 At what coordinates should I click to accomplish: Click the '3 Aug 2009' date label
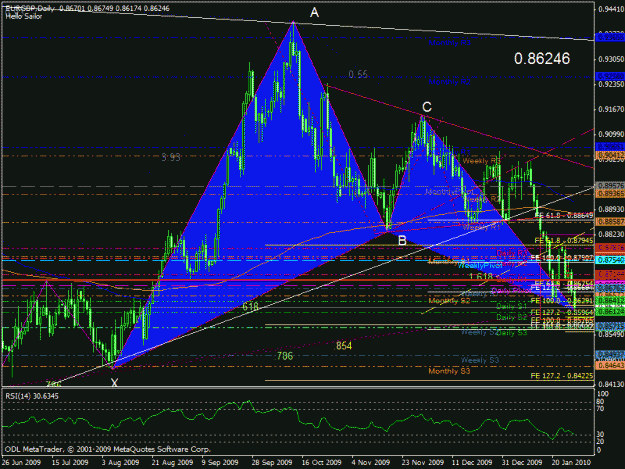[x=120, y=462]
